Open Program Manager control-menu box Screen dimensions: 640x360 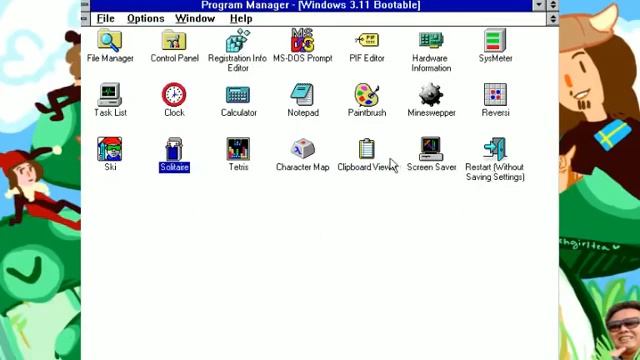click(x=85, y=5)
